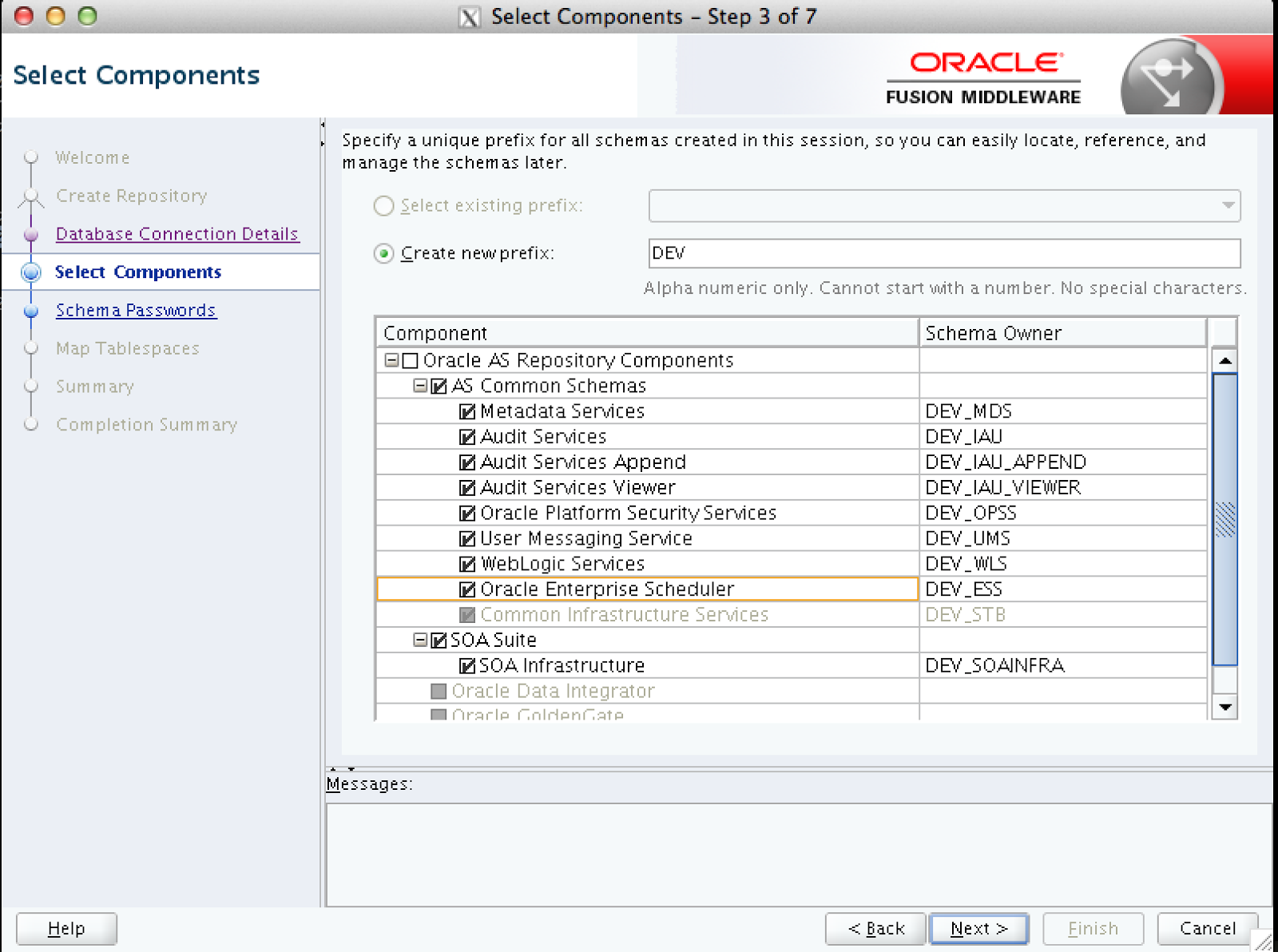Image resolution: width=1278 pixels, height=952 pixels.
Task: Toggle Oracle Data Integrator checkbox
Action: tap(439, 691)
